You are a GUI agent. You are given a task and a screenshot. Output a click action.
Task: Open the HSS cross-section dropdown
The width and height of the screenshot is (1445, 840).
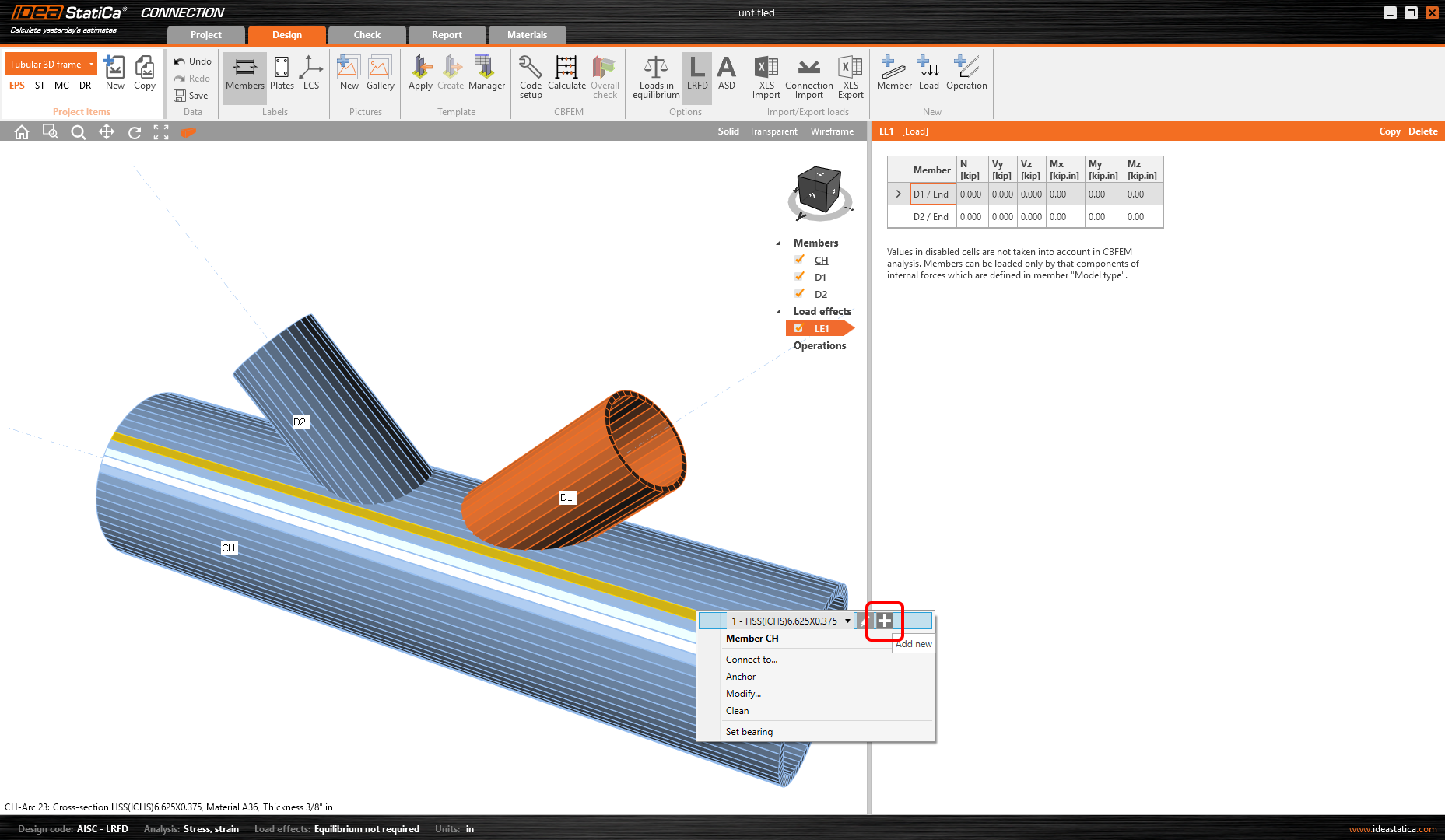[847, 621]
